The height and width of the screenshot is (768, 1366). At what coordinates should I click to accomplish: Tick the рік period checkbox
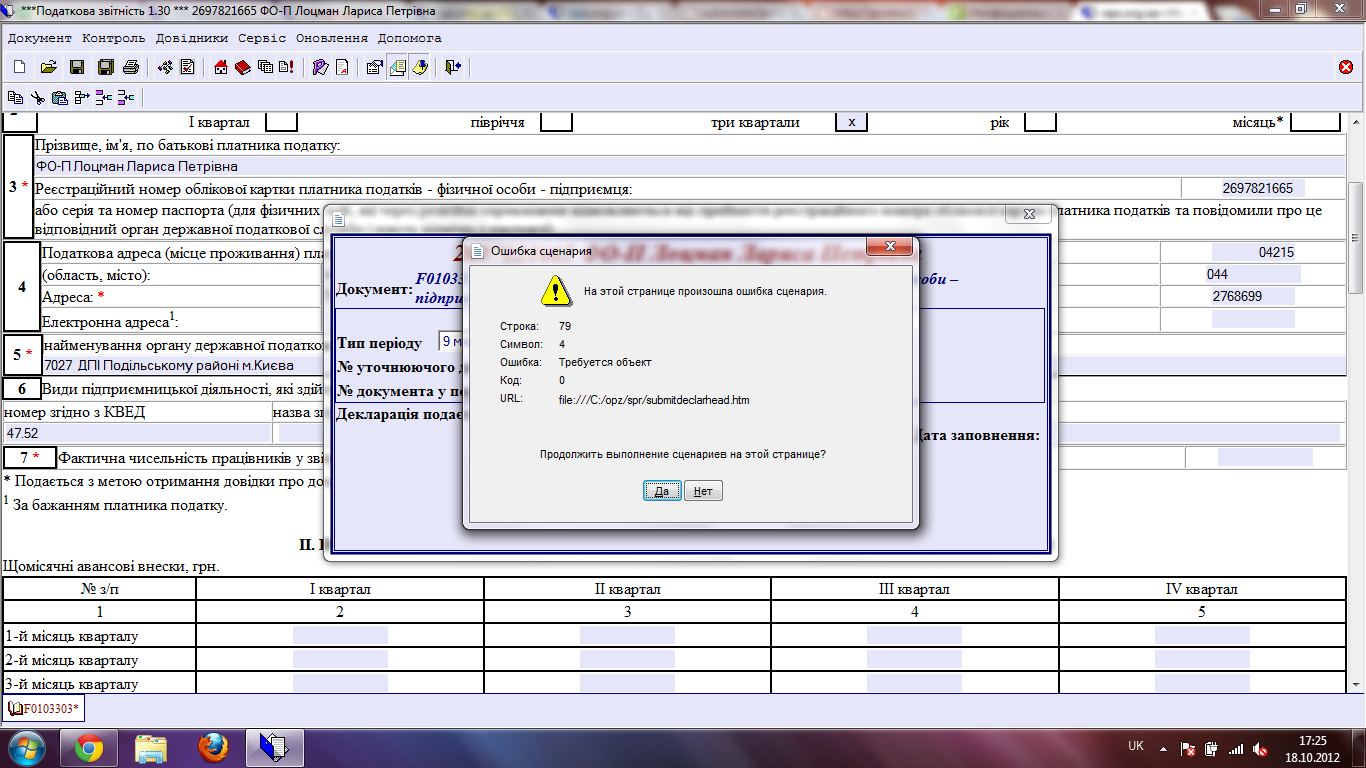tap(1040, 122)
